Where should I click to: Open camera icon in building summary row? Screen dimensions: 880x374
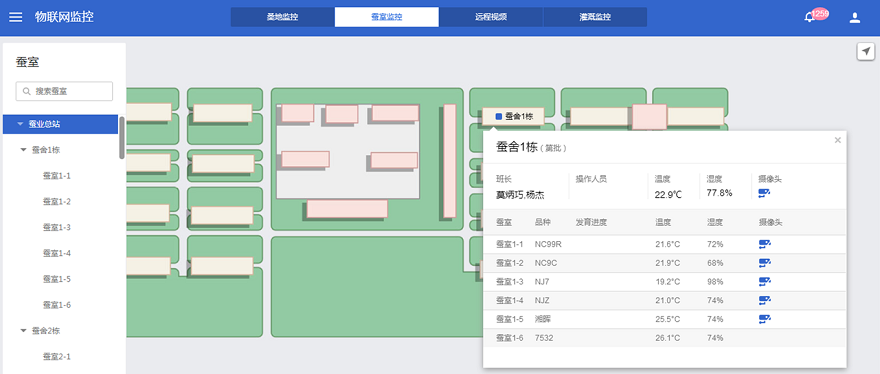click(x=764, y=193)
